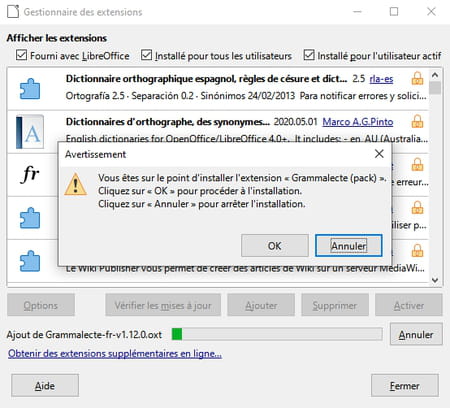The width and height of the screenshot is (450, 408).
Task: Click the 'fr' French dictionary icon
Action: [x=30, y=174]
